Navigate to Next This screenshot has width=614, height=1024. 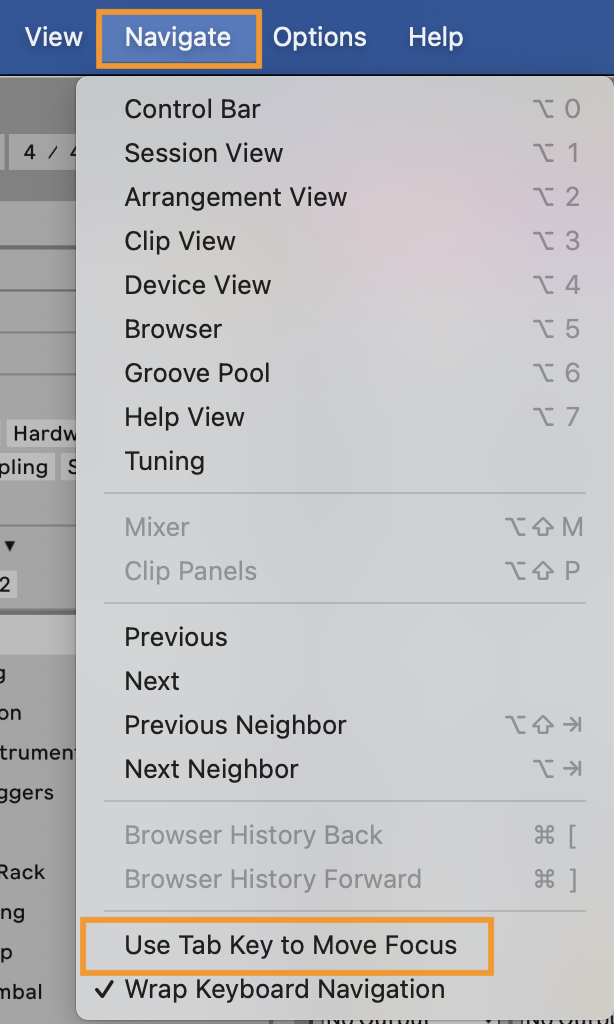(151, 680)
